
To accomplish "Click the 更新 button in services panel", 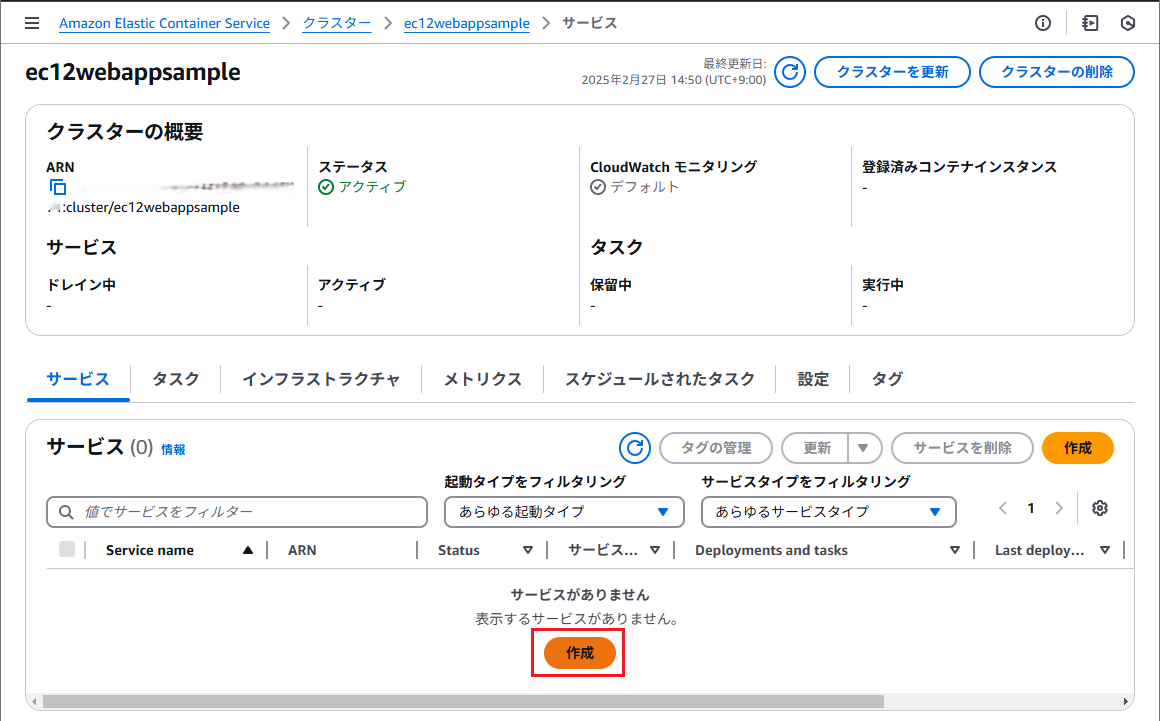I will (816, 448).
